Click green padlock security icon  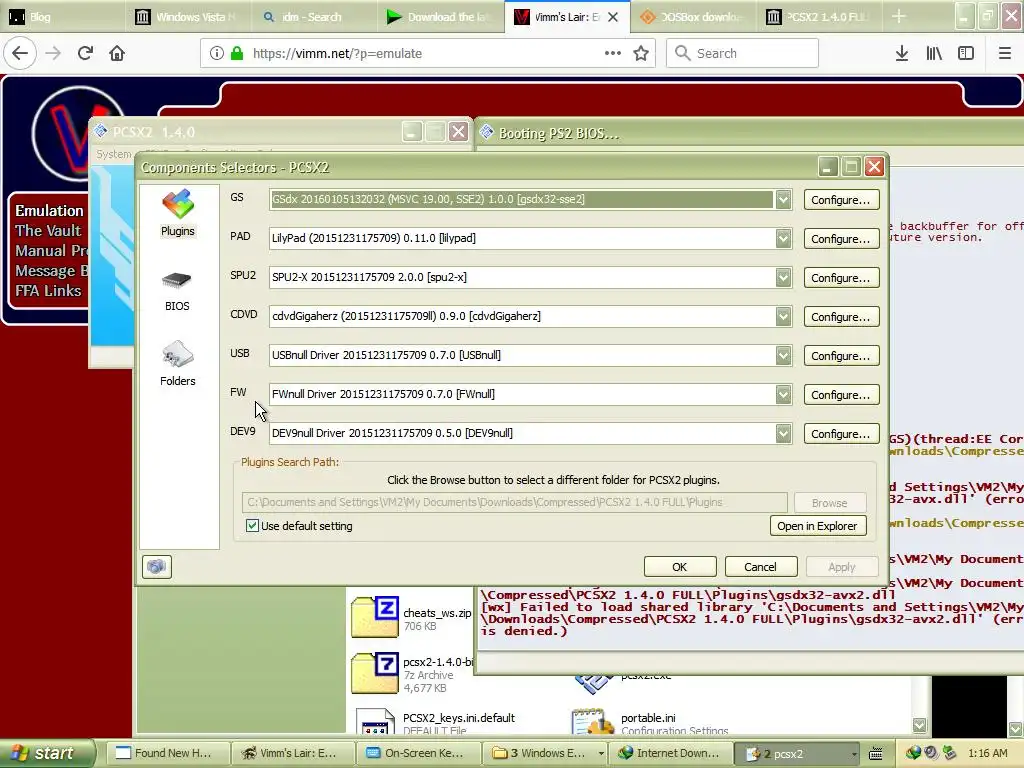click(237, 53)
